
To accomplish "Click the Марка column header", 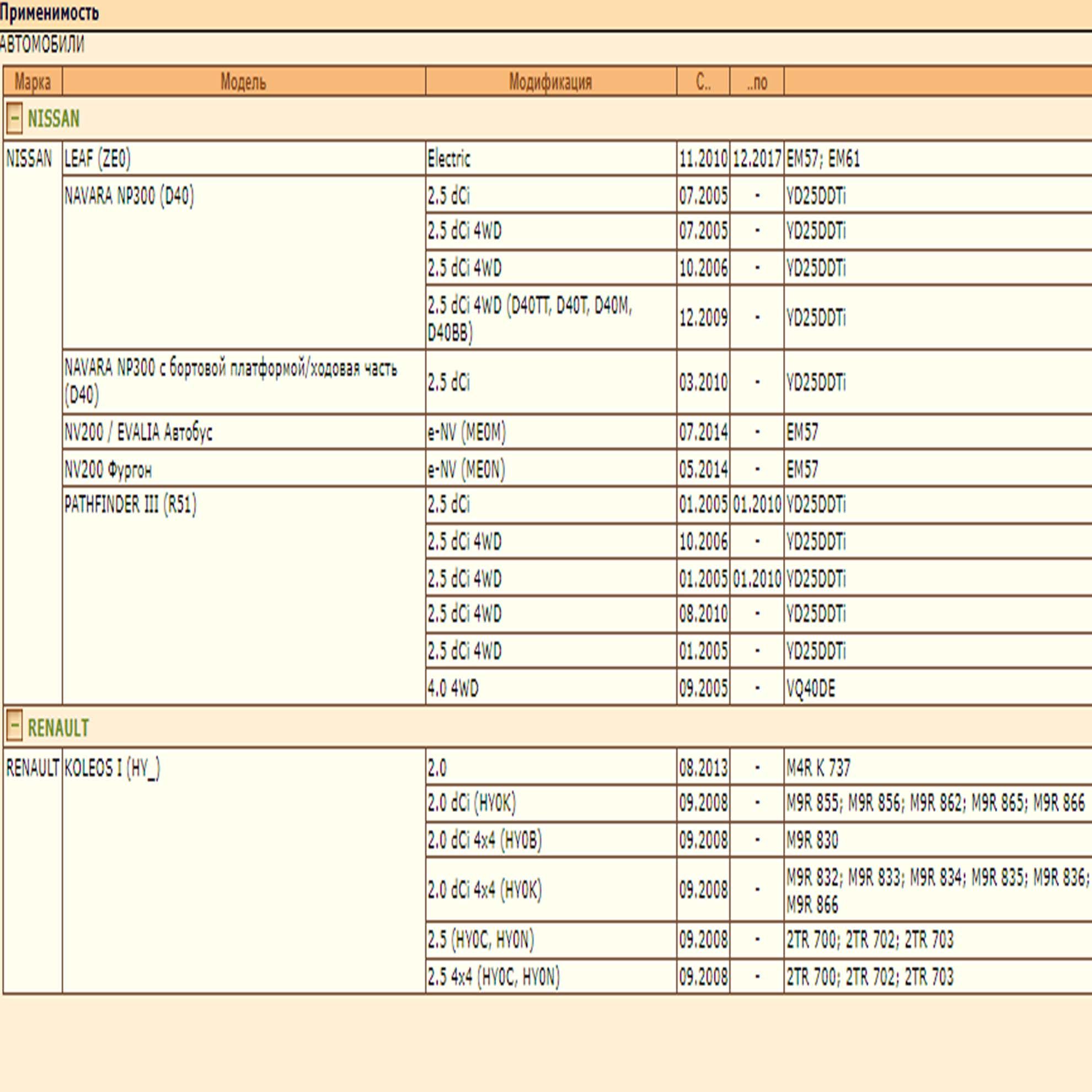I will 33,82.
